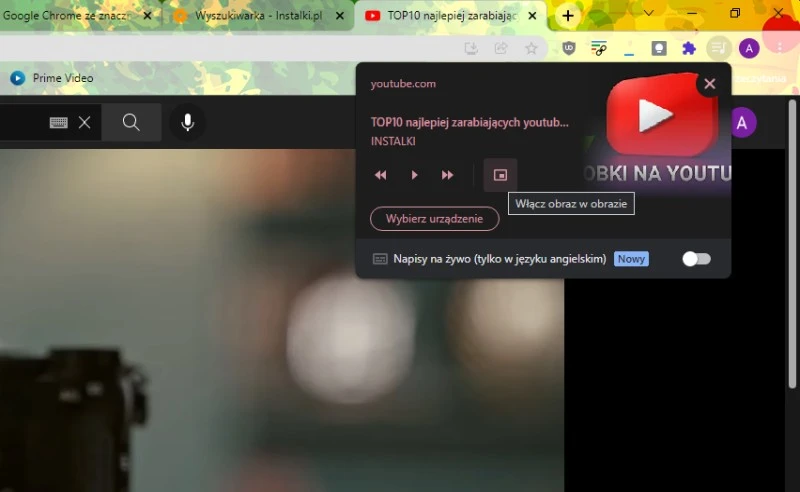Click the Nowy badge
The image size is (800, 492).
tap(631, 259)
